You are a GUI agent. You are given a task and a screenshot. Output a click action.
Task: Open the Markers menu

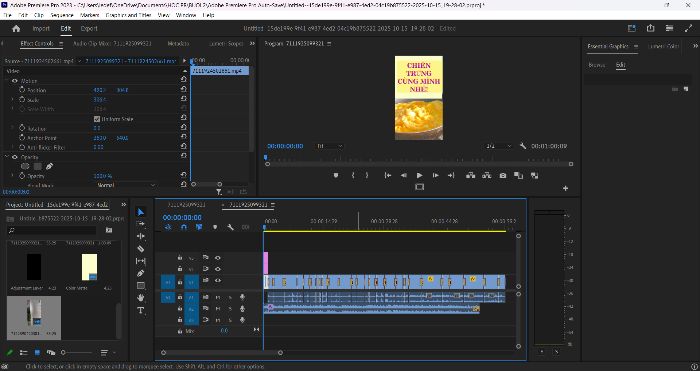[x=89, y=15]
